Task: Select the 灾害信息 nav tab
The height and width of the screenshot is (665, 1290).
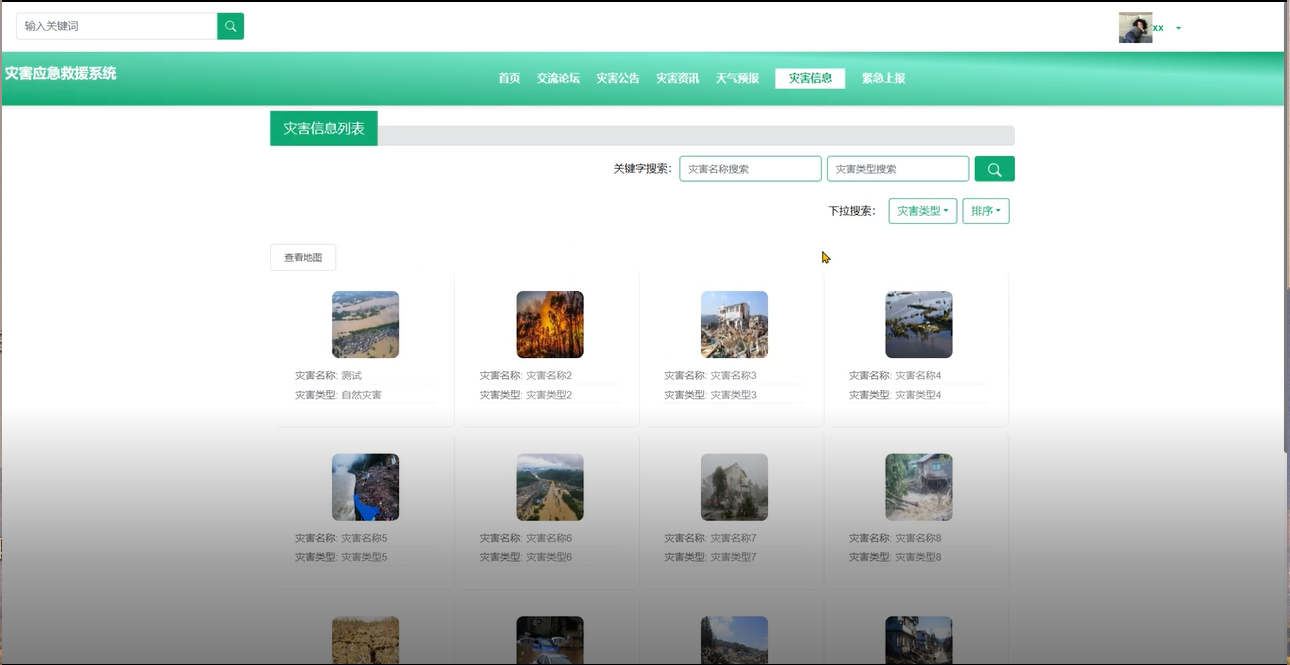Action: 810,78
